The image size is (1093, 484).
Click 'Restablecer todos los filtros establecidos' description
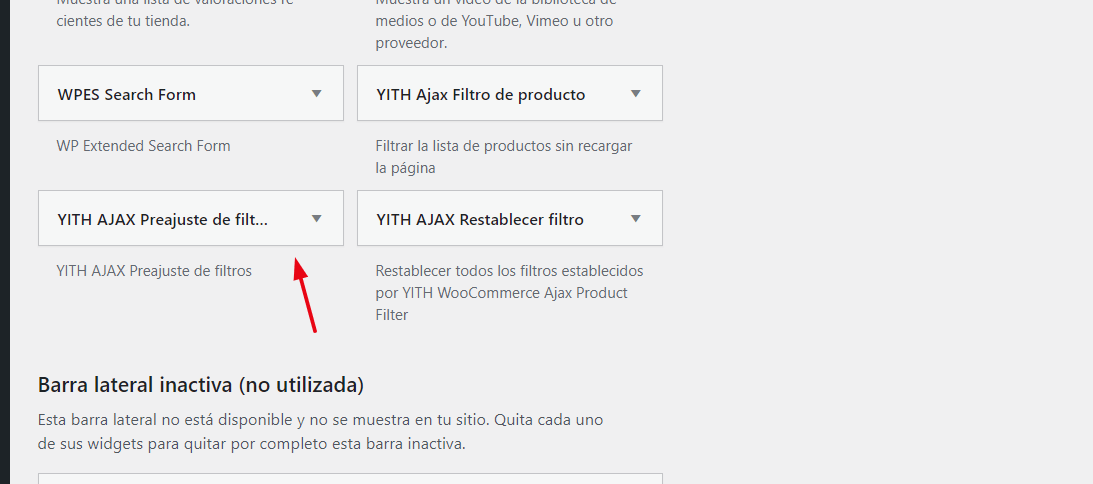point(510,271)
